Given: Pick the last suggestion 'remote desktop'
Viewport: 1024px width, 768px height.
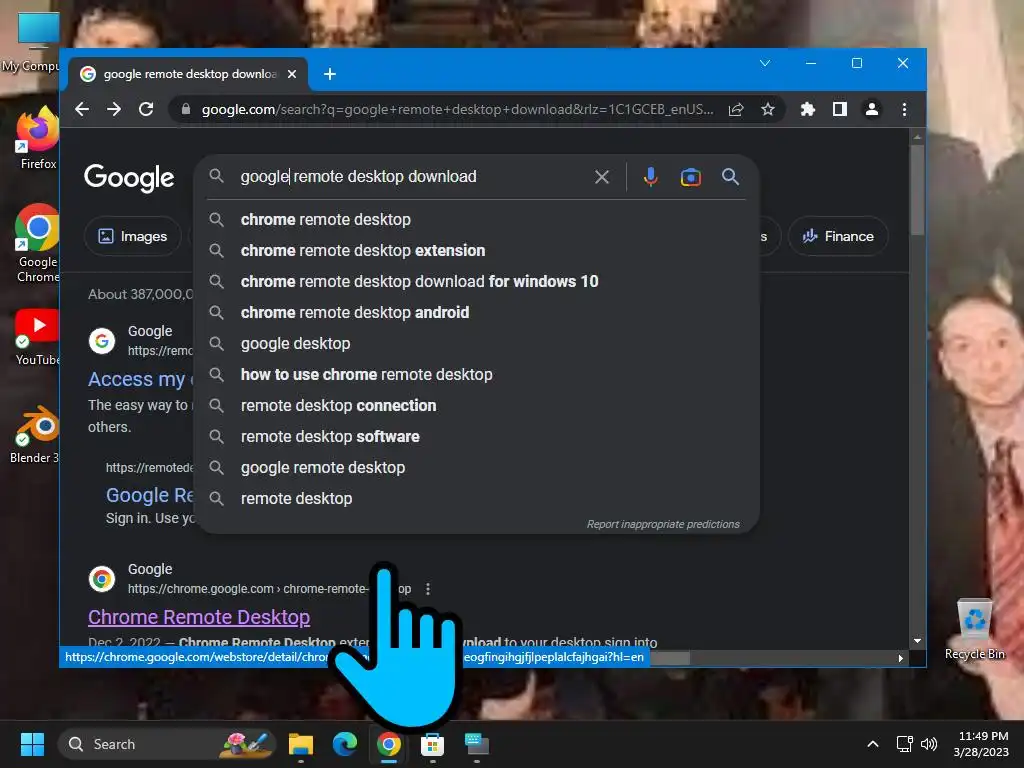Looking at the screenshot, I should (x=477, y=498).
